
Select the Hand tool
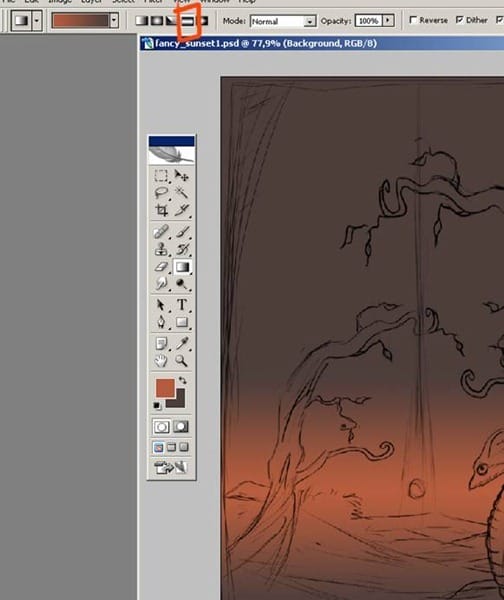click(161, 360)
